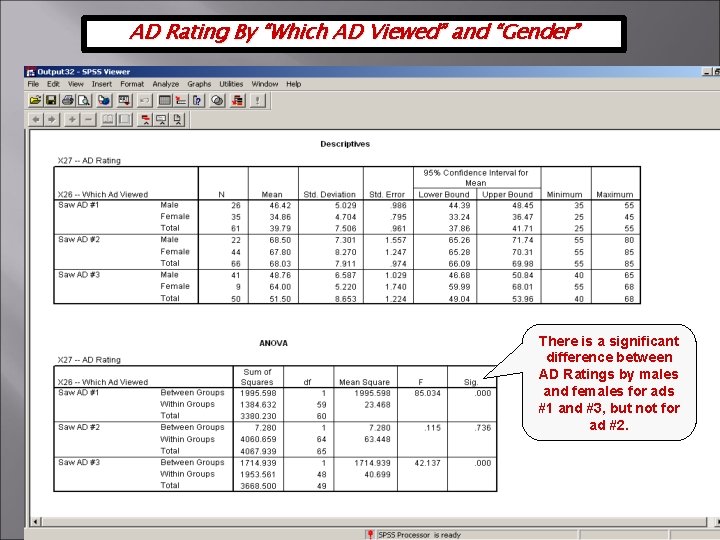Viewport: 720px width, 540px height.
Task: Click the Use Sets overlapping circles icon
Action: (x=218, y=100)
